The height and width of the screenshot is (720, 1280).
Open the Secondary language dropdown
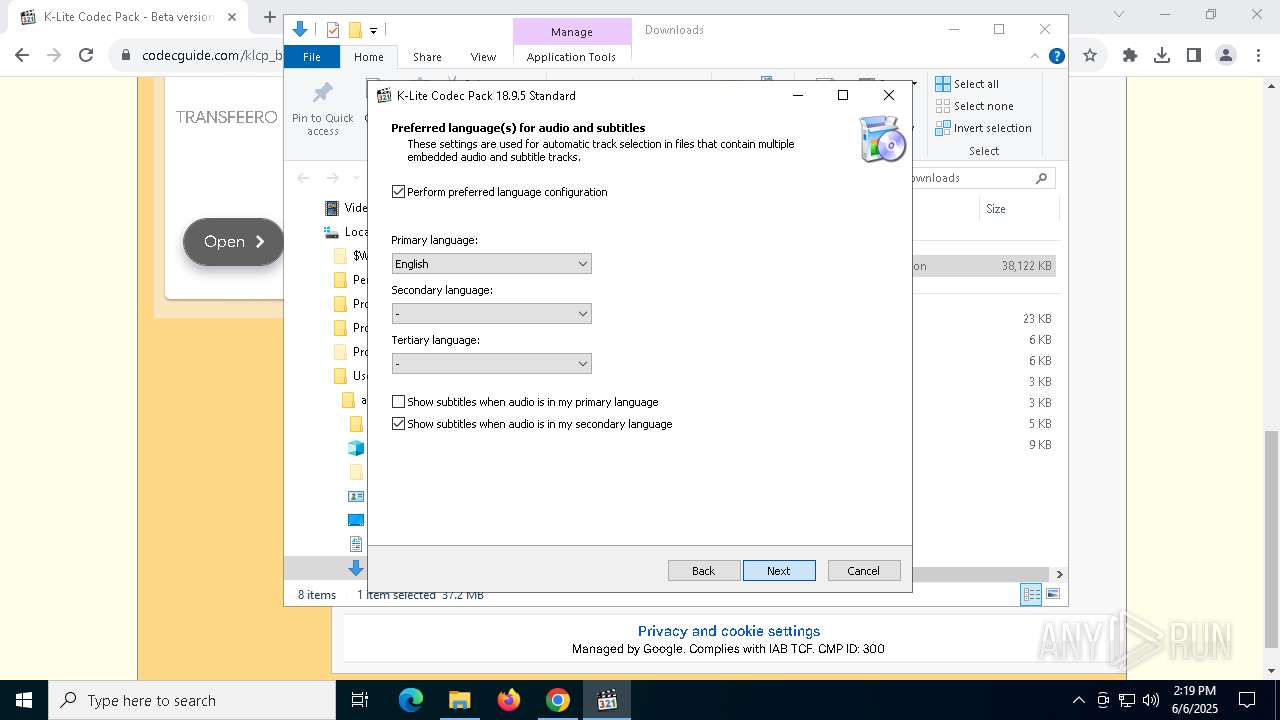tap(491, 314)
